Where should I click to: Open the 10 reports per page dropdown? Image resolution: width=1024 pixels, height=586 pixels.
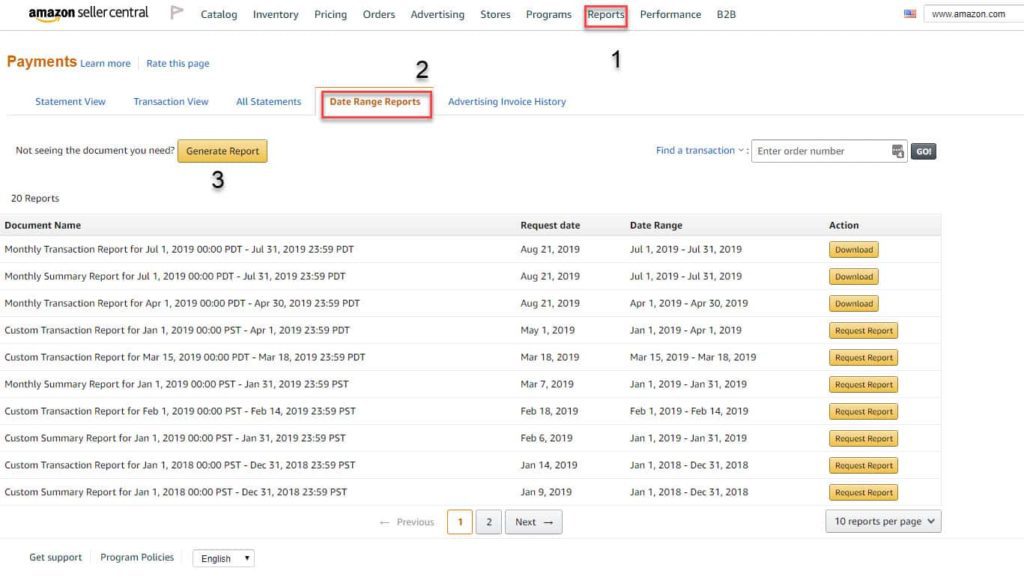click(883, 521)
